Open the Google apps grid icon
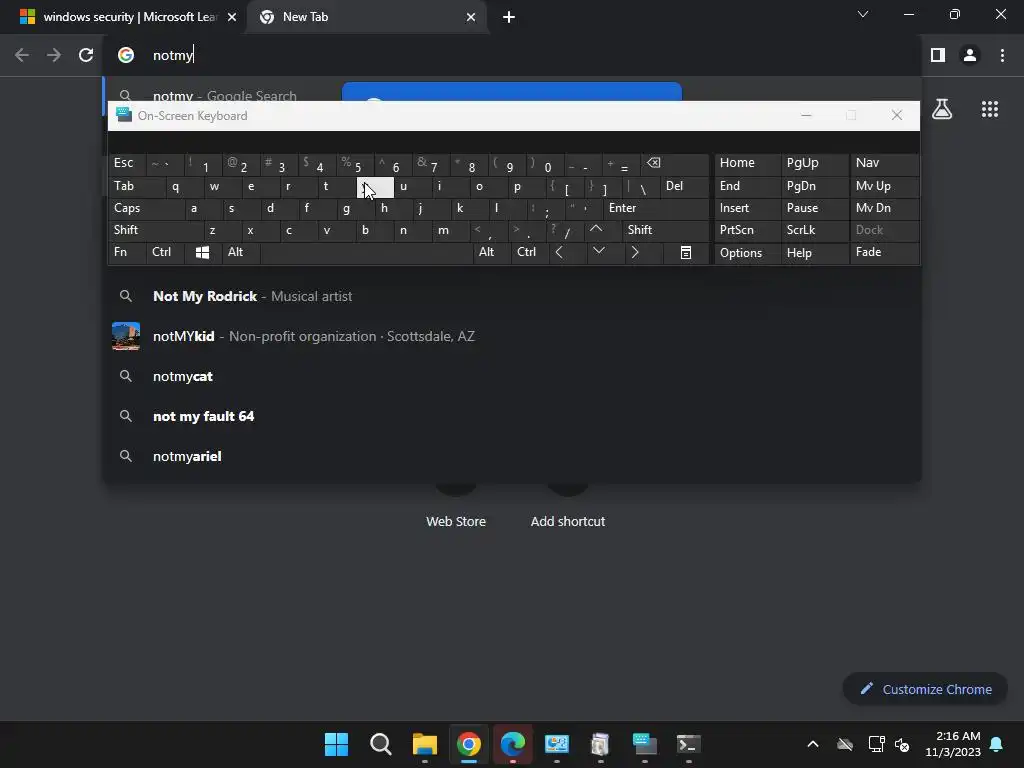Viewport: 1024px width, 768px height. coord(990,109)
